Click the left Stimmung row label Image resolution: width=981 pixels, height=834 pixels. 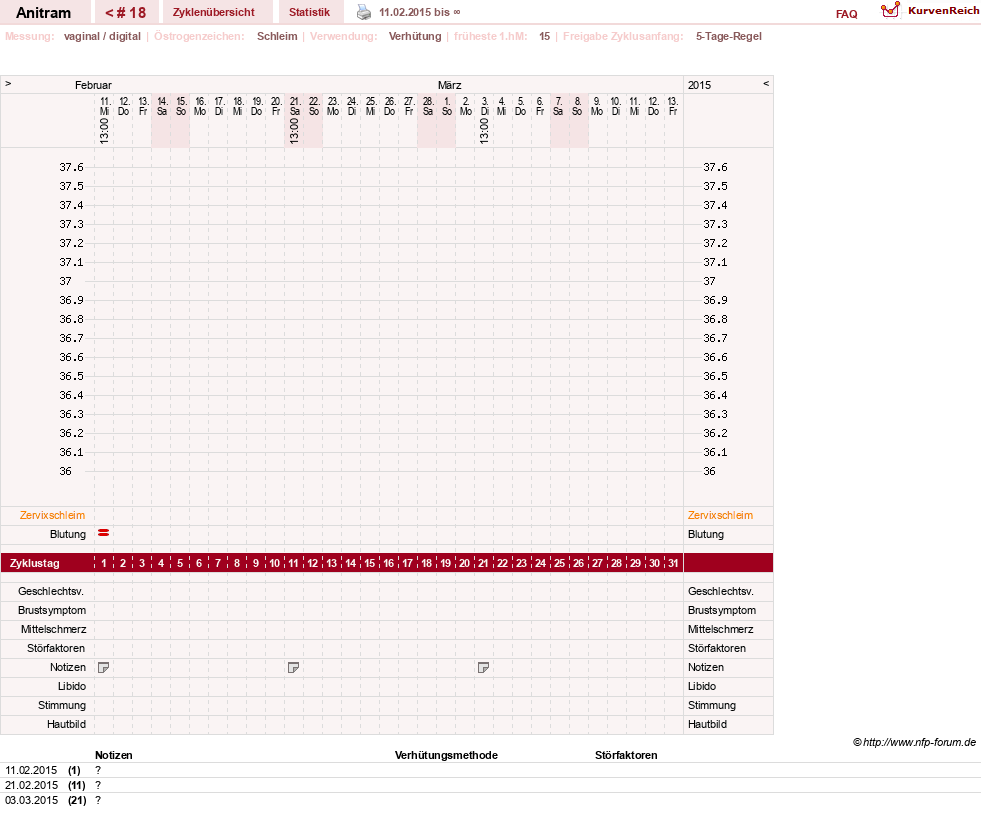62,706
